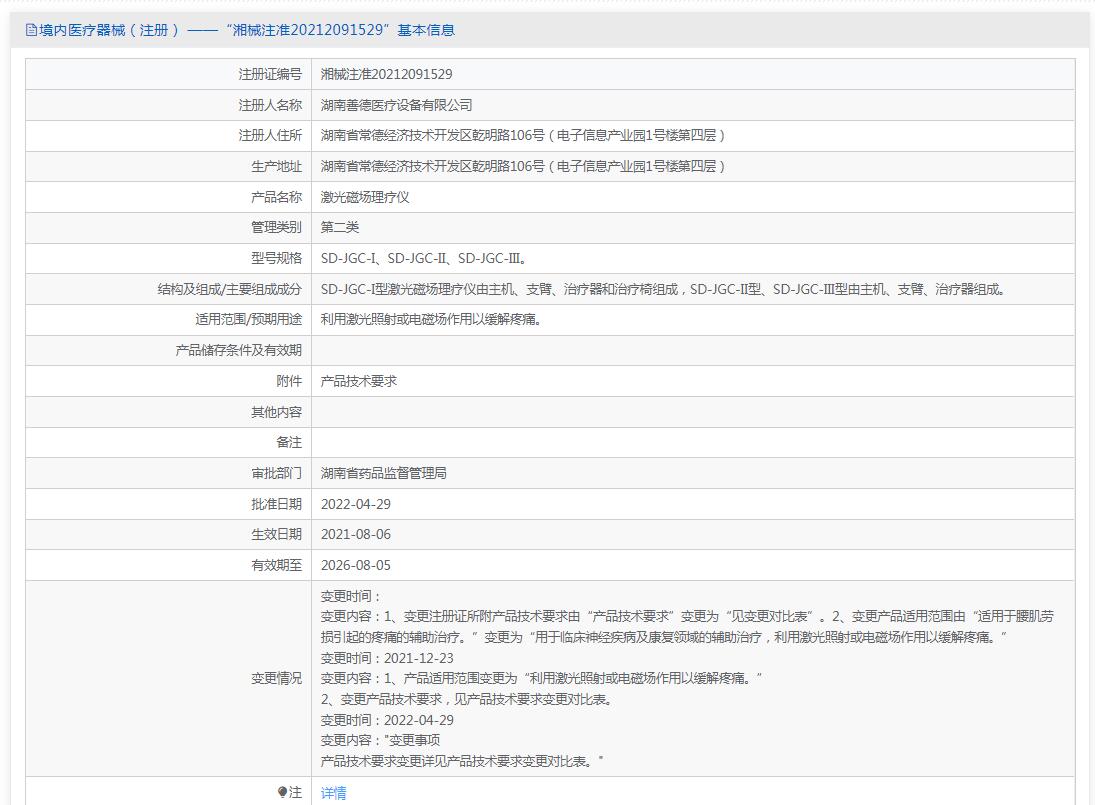Click registrant name 湖南善德医疗设备有限公司

click(x=396, y=105)
